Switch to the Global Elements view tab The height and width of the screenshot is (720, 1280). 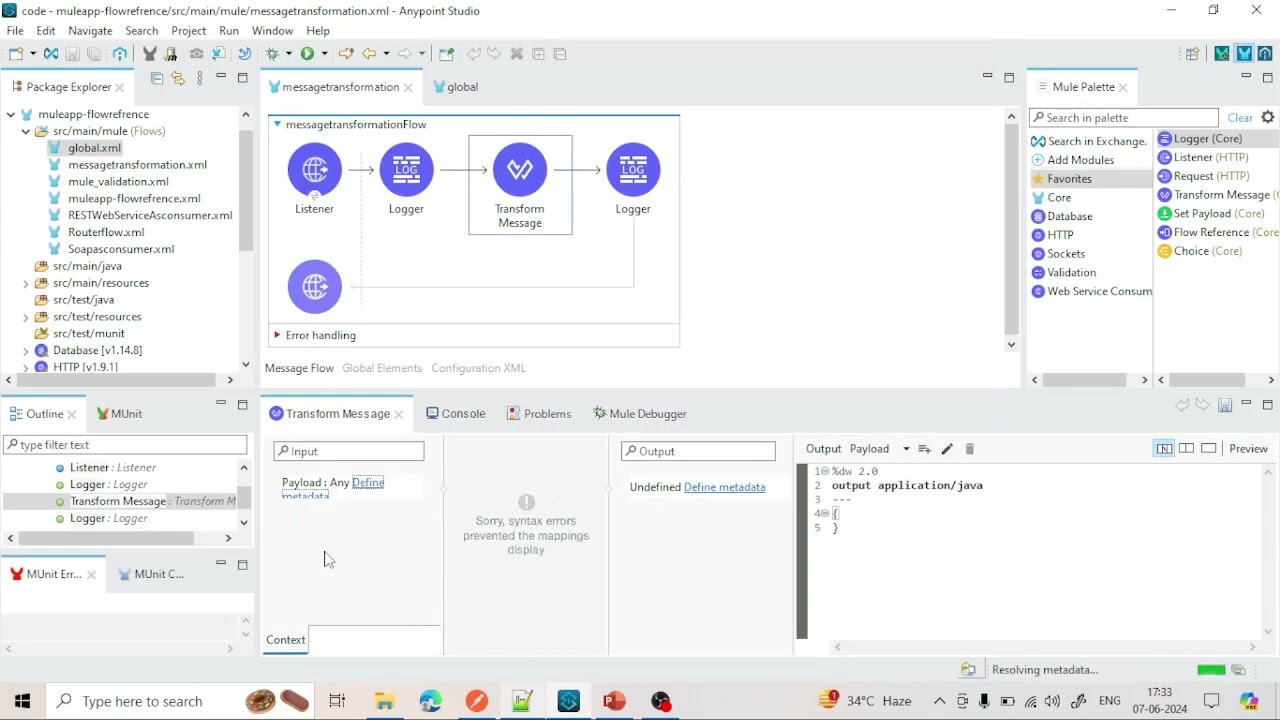(x=382, y=368)
